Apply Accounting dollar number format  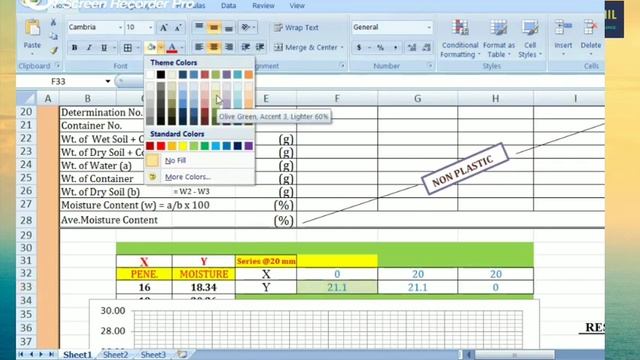pyautogui.click(x=359, y=48)
